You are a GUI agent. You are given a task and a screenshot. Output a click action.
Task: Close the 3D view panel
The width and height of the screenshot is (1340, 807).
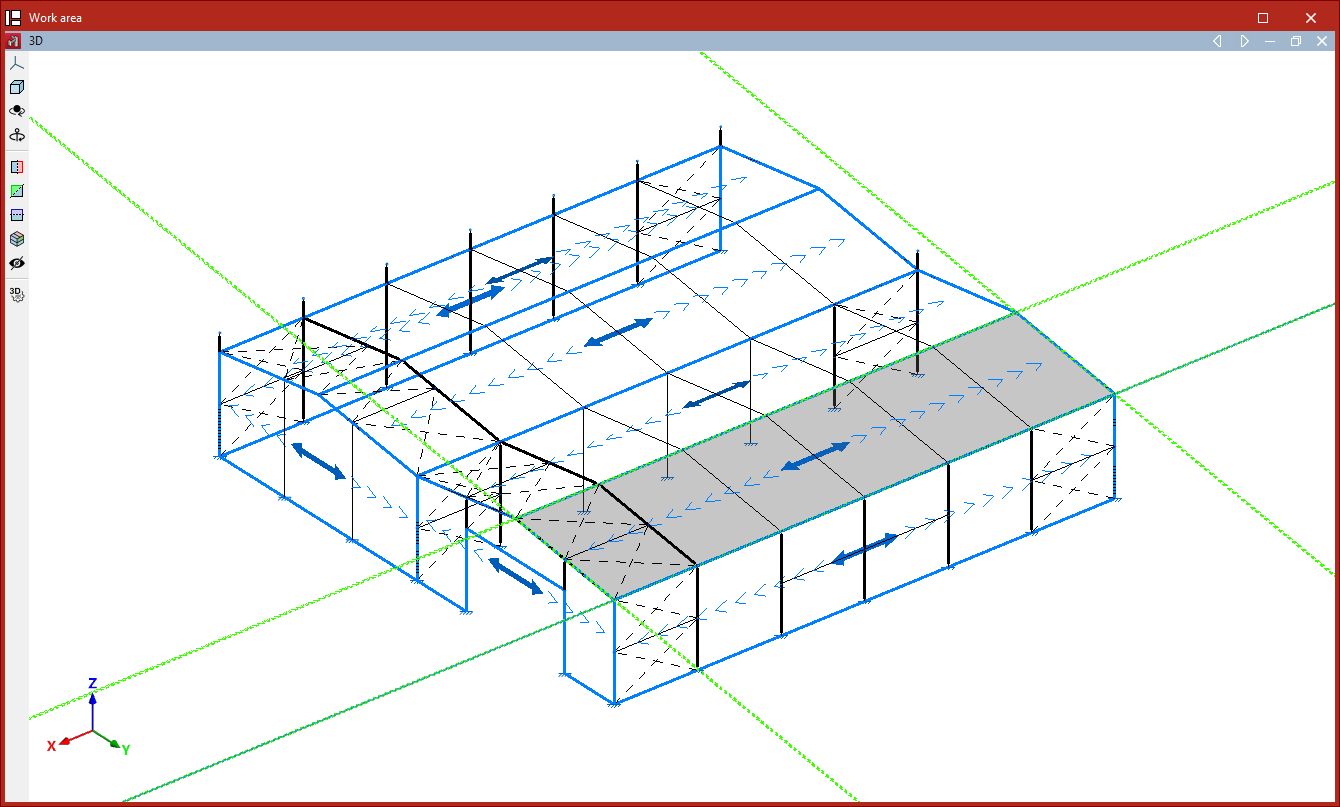click(x=1322, y=41)
